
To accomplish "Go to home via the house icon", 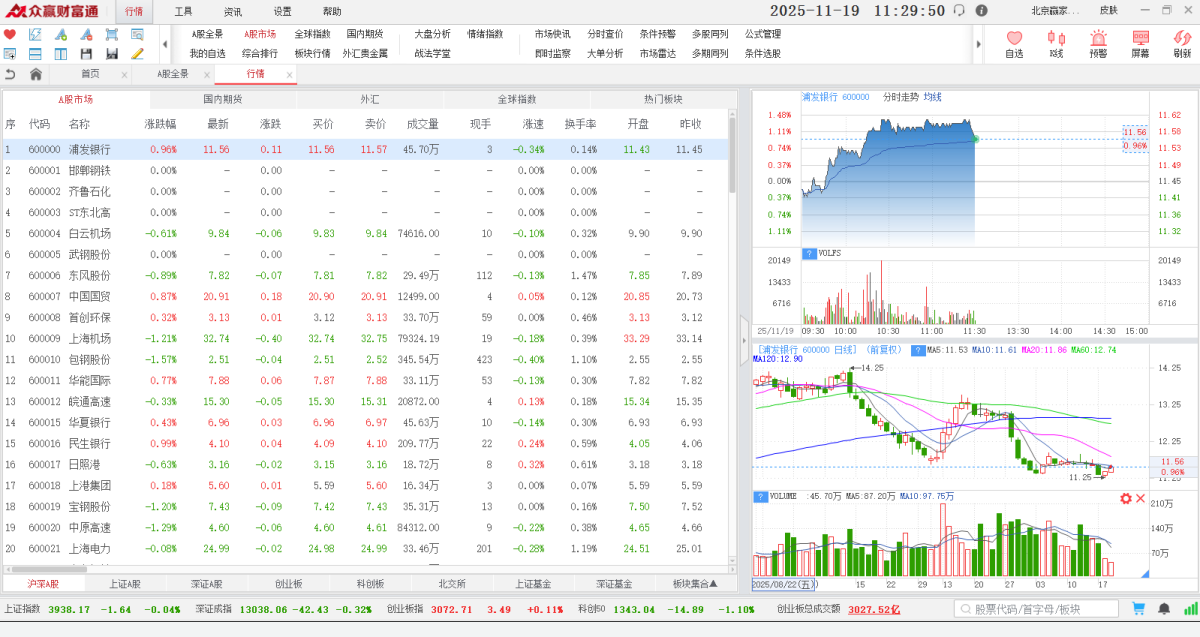I will point(36,74).
